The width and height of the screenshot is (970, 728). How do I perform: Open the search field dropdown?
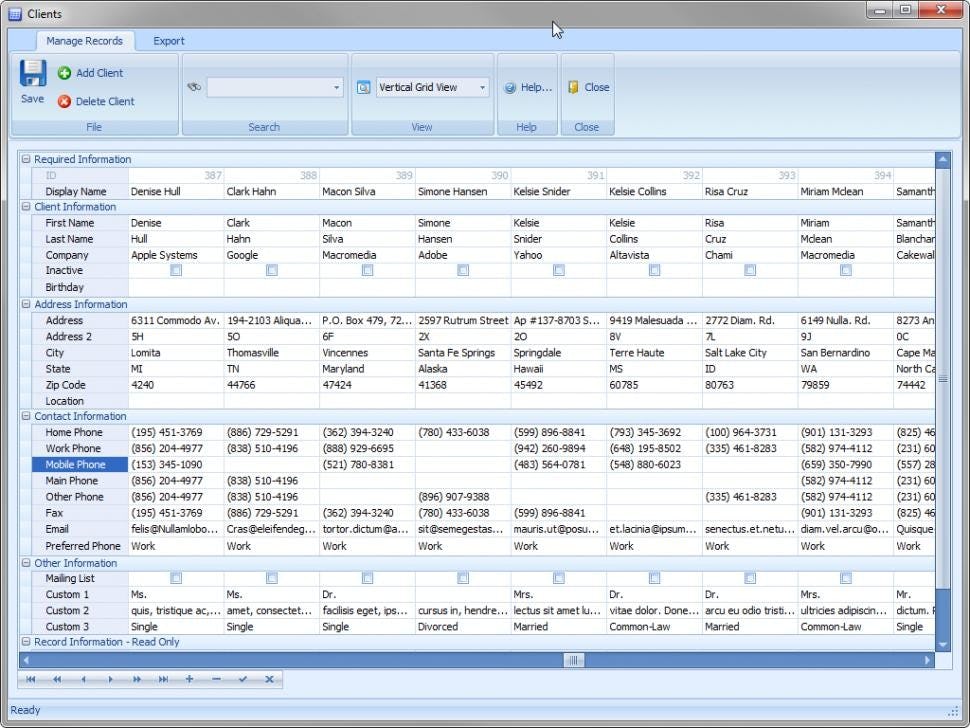pyautogui.click(x=334, y=87)
